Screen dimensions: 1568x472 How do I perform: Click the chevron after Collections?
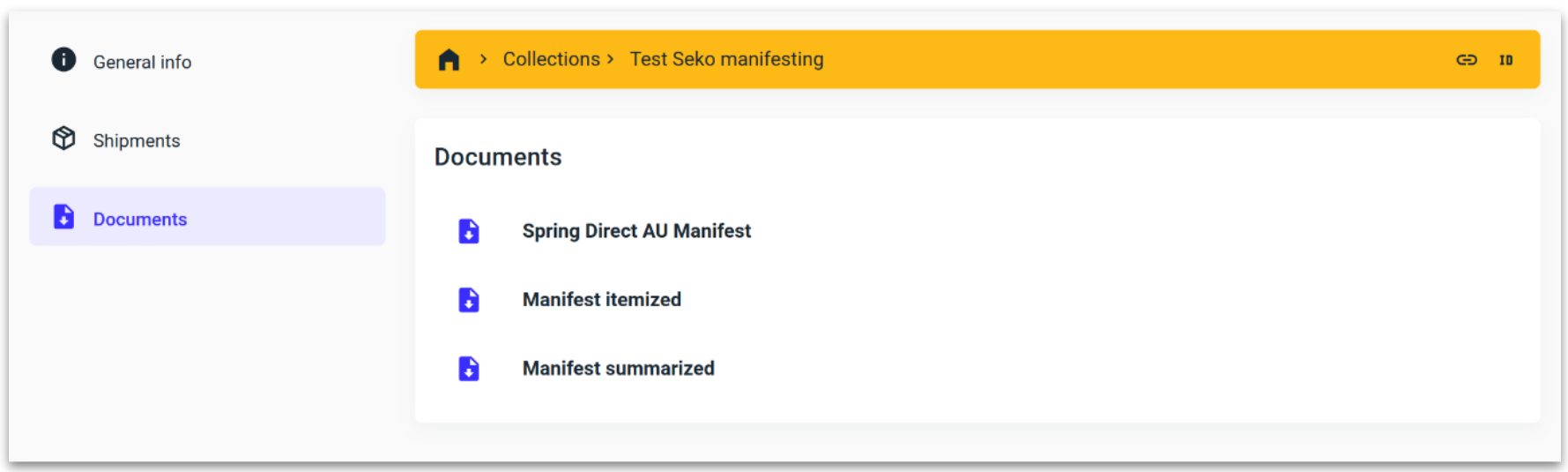pyautogui.click(x=610, y=59)
